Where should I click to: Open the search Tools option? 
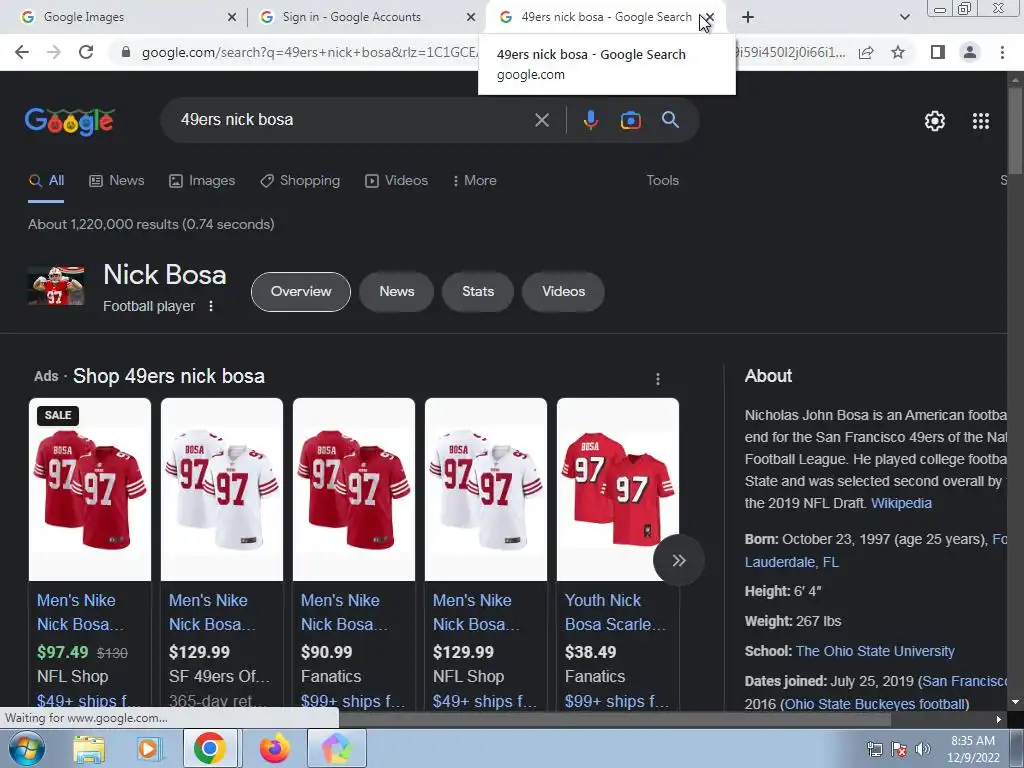662,180
